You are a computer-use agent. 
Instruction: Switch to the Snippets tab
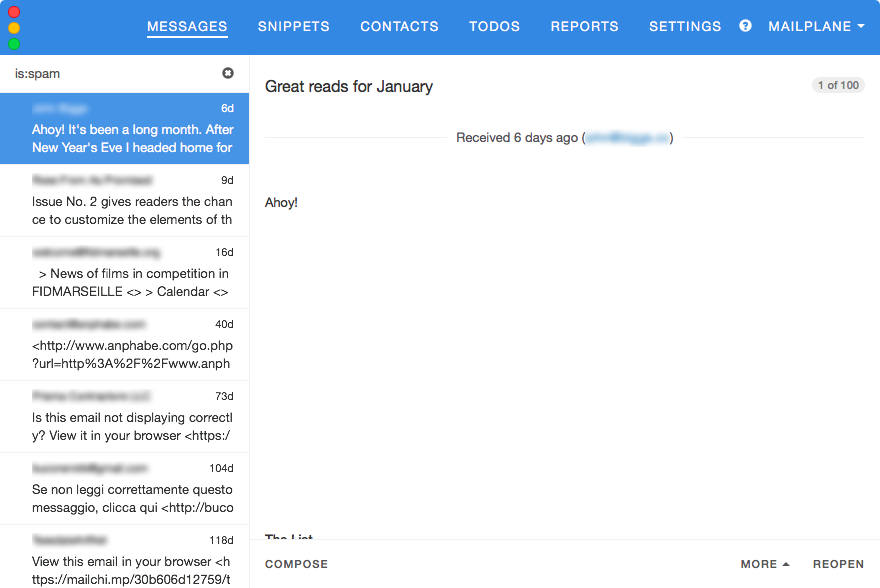[293, 26]
